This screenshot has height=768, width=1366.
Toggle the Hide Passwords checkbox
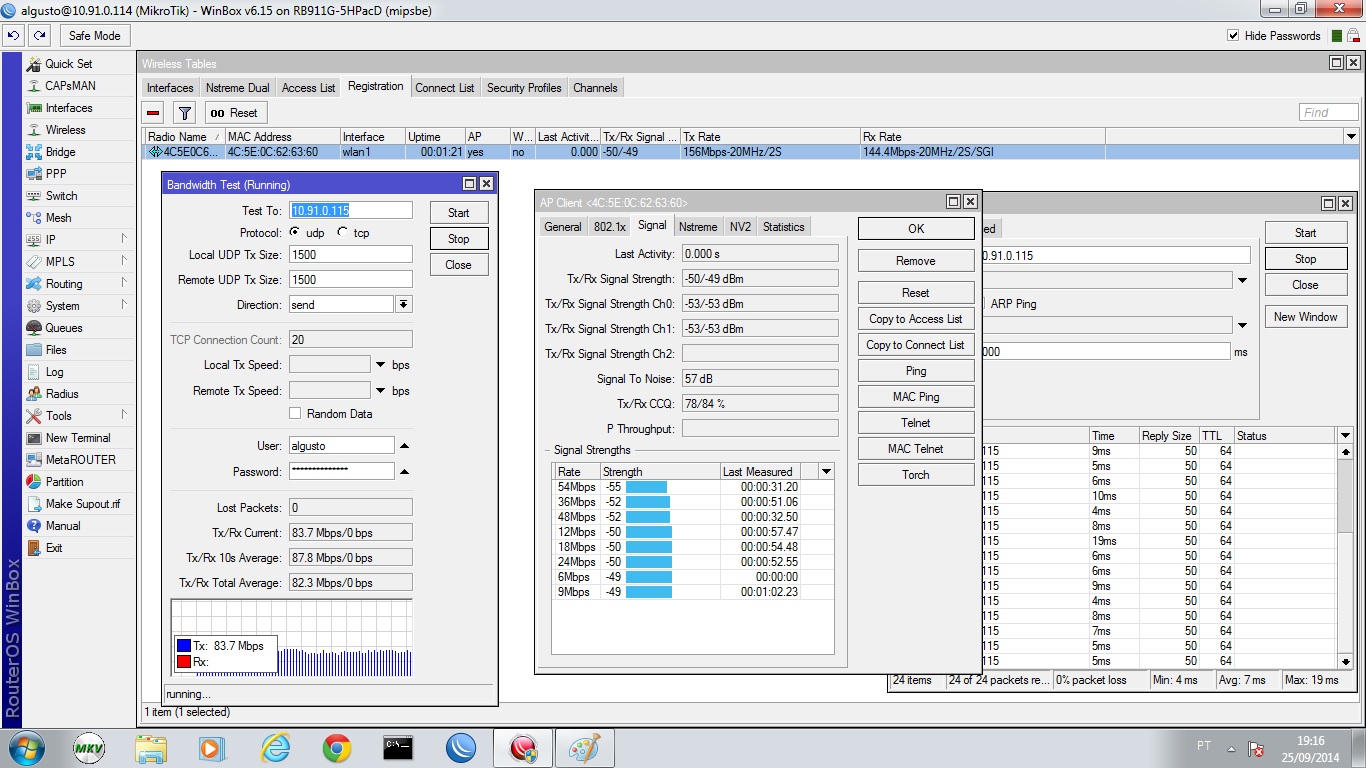pos(1233,36)
